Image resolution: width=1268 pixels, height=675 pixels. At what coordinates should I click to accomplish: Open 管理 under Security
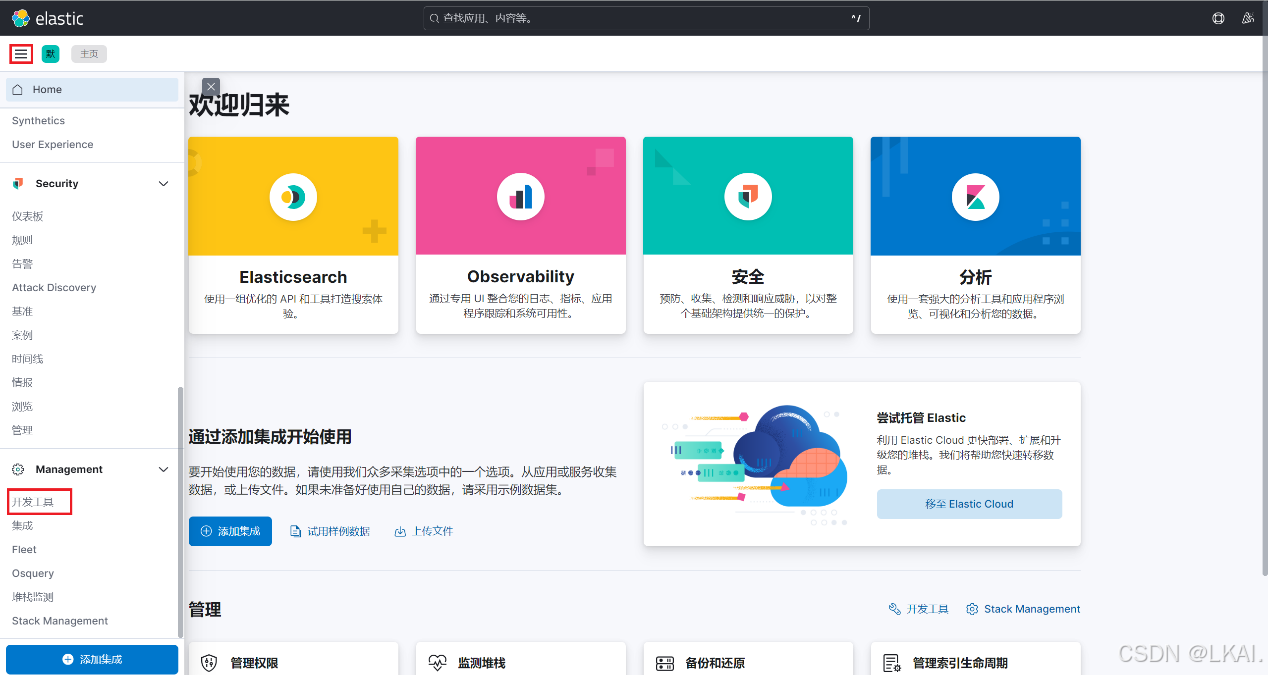[x=22, y=430]
